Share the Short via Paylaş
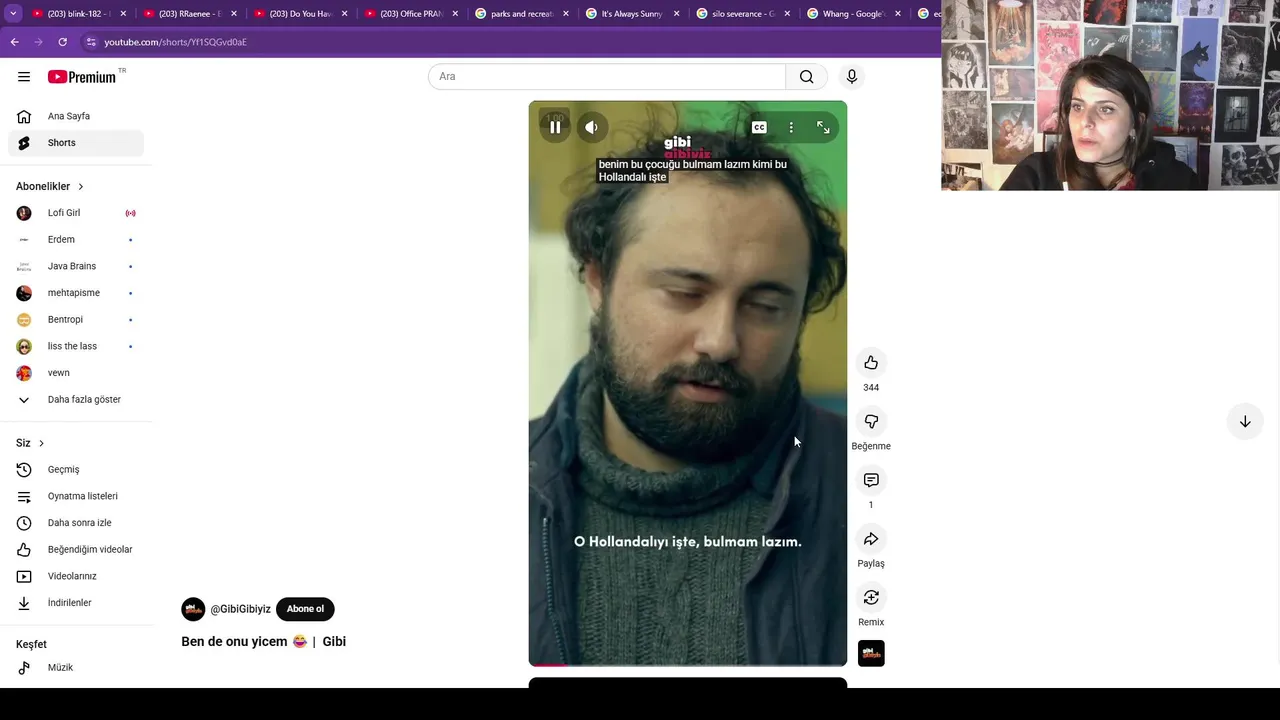Image resolution: width=1280 pixels, height=720 pixels. coord(871,539)
